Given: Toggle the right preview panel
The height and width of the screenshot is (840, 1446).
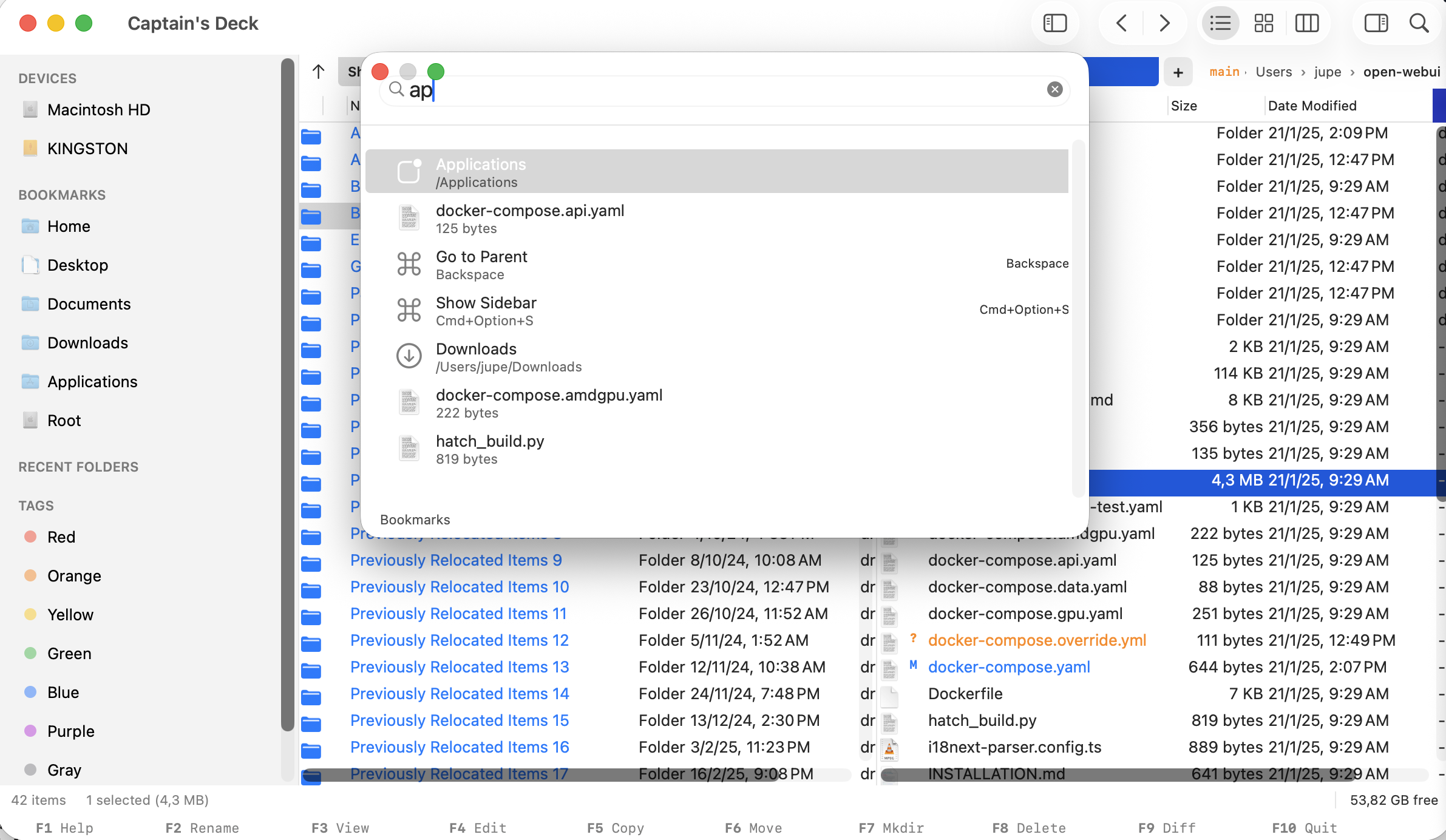Looking at the screenshot, I should tap(1375, 23).
